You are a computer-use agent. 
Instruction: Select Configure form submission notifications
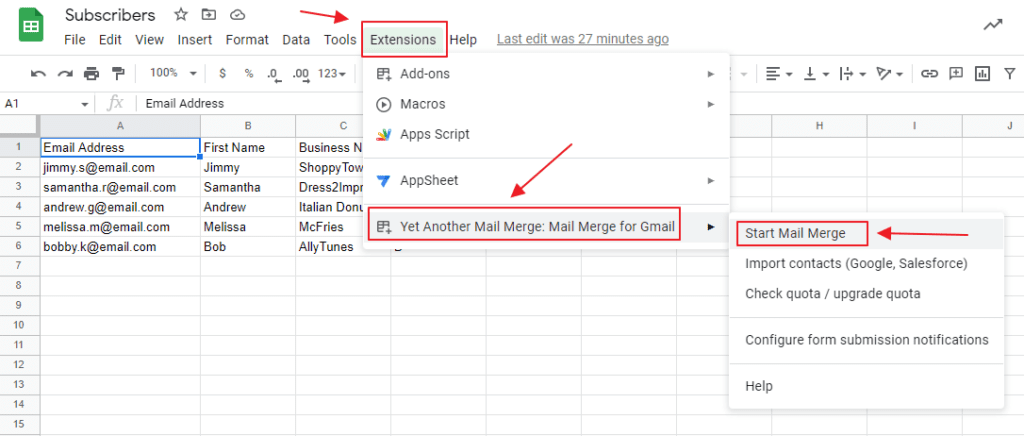pos(866,340)
